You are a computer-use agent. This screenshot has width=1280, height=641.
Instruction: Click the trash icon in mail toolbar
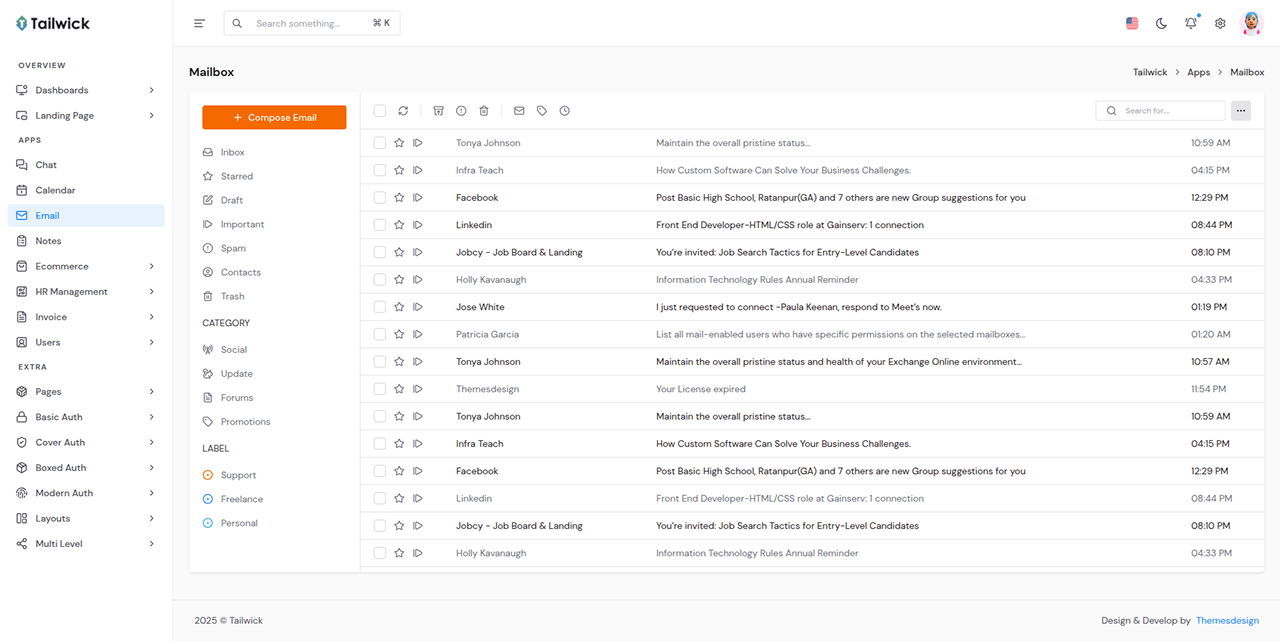(484, 111)
